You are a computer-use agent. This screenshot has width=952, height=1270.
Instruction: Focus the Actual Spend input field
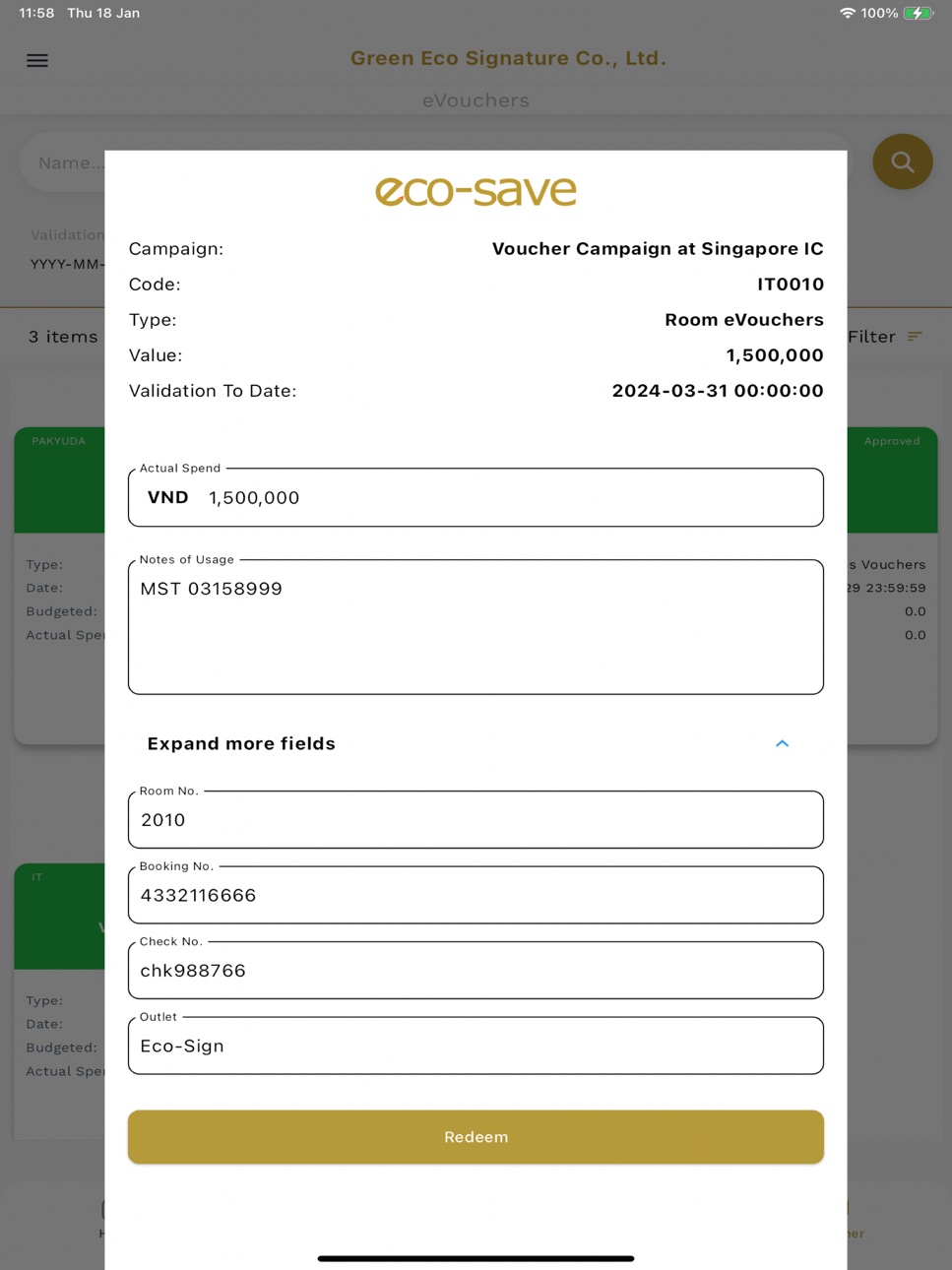[x=476, y=497]
